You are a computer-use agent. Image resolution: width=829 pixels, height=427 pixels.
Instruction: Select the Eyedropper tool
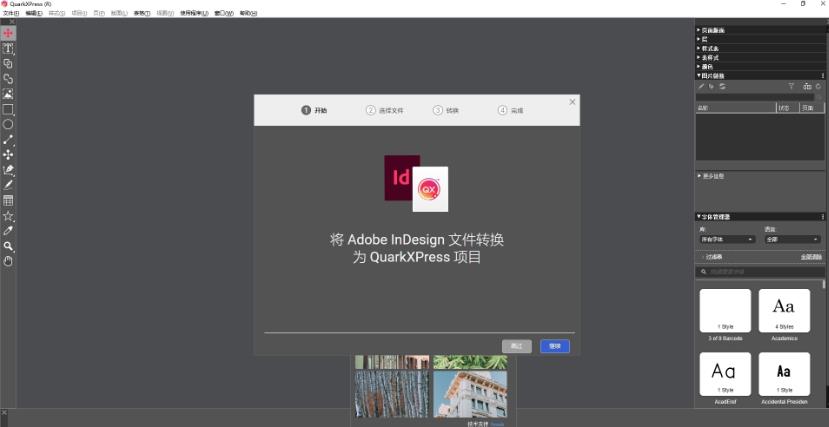point(8,231)
